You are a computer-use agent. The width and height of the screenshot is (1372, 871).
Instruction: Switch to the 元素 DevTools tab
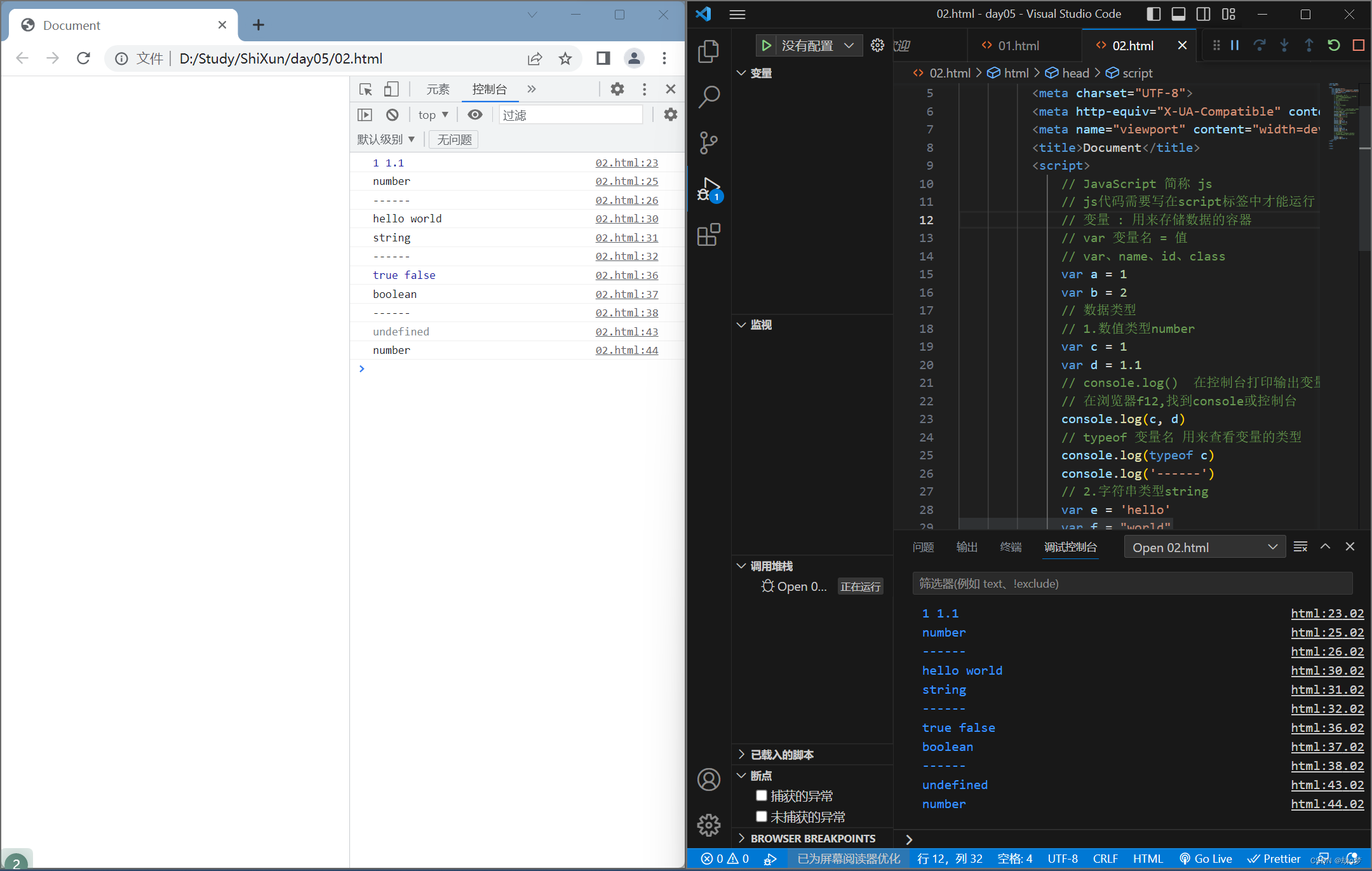point(438,89)
